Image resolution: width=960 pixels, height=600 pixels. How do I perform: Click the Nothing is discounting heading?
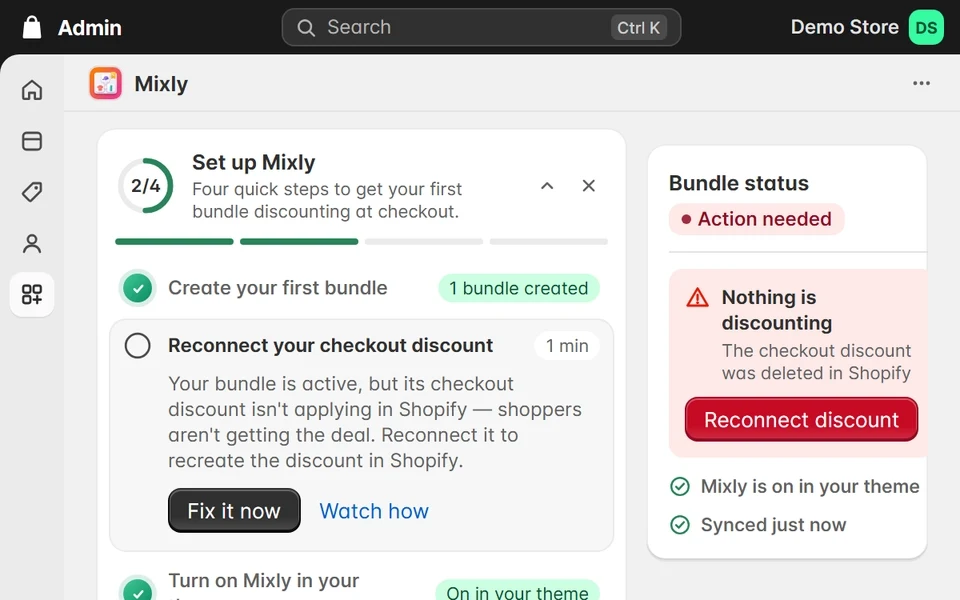tap(777, 310)
